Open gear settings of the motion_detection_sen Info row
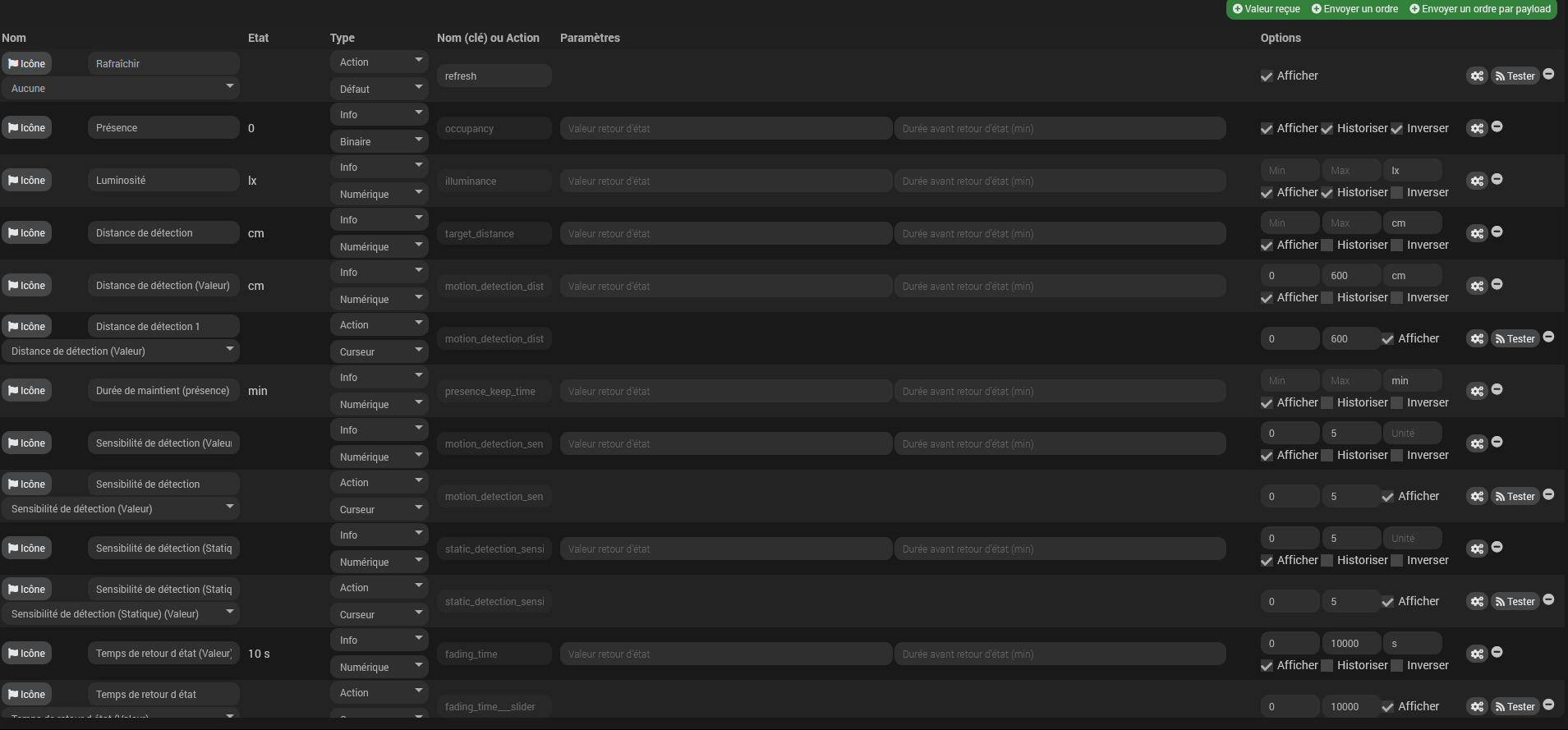 1477,443
